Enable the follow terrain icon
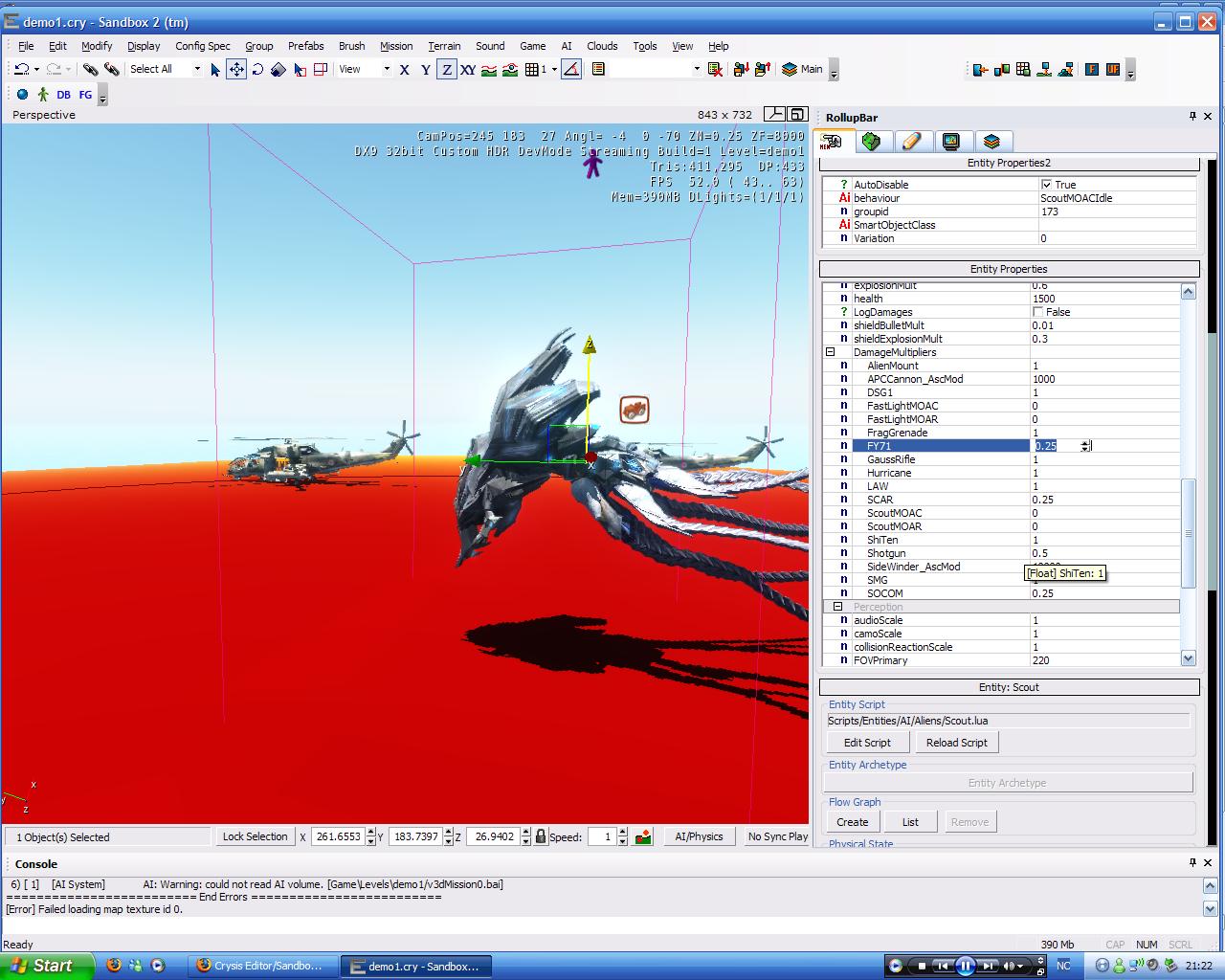Image resolution: width=1225 pixels, height=980 pixels. (489, 69)
